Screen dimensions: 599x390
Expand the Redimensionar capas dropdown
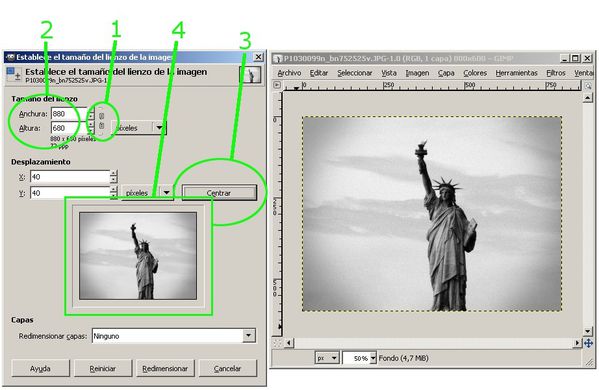[x=249, y=336]
